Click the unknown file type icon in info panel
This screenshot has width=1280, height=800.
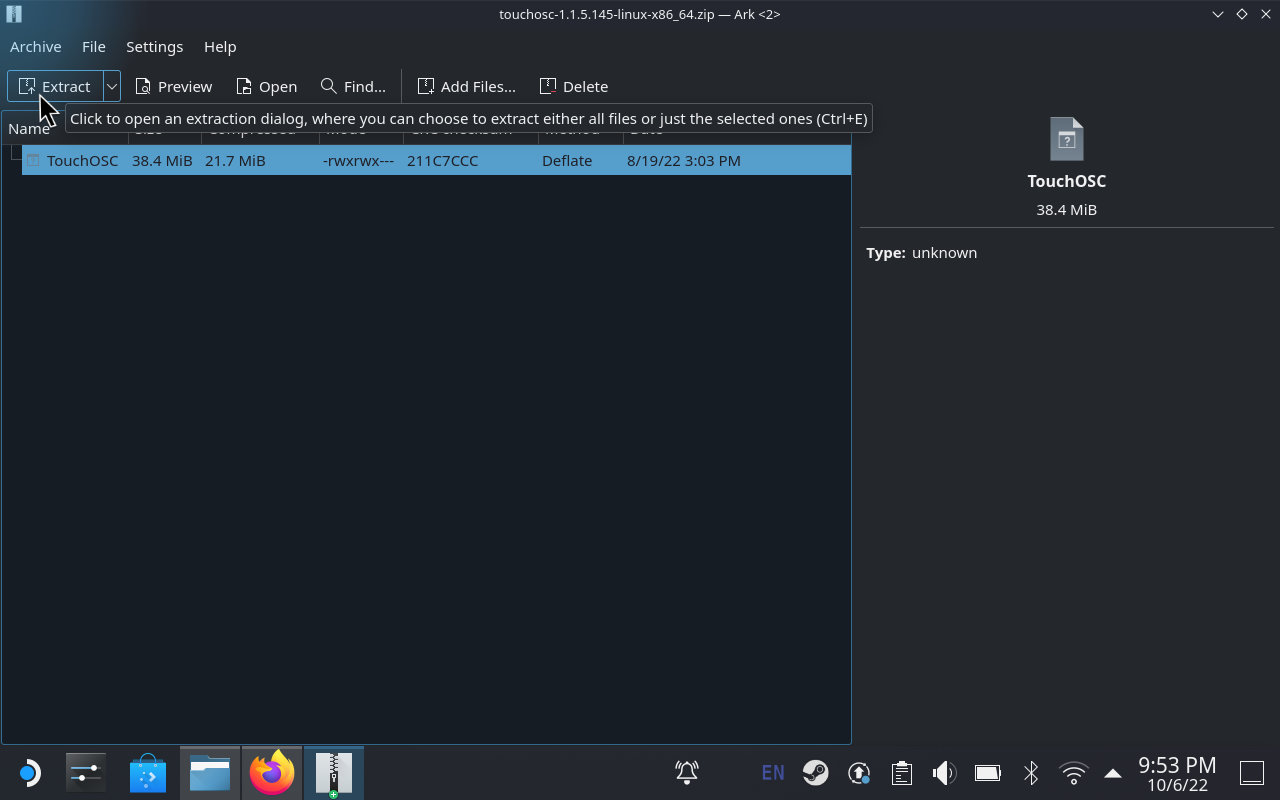pos(1067,139)
